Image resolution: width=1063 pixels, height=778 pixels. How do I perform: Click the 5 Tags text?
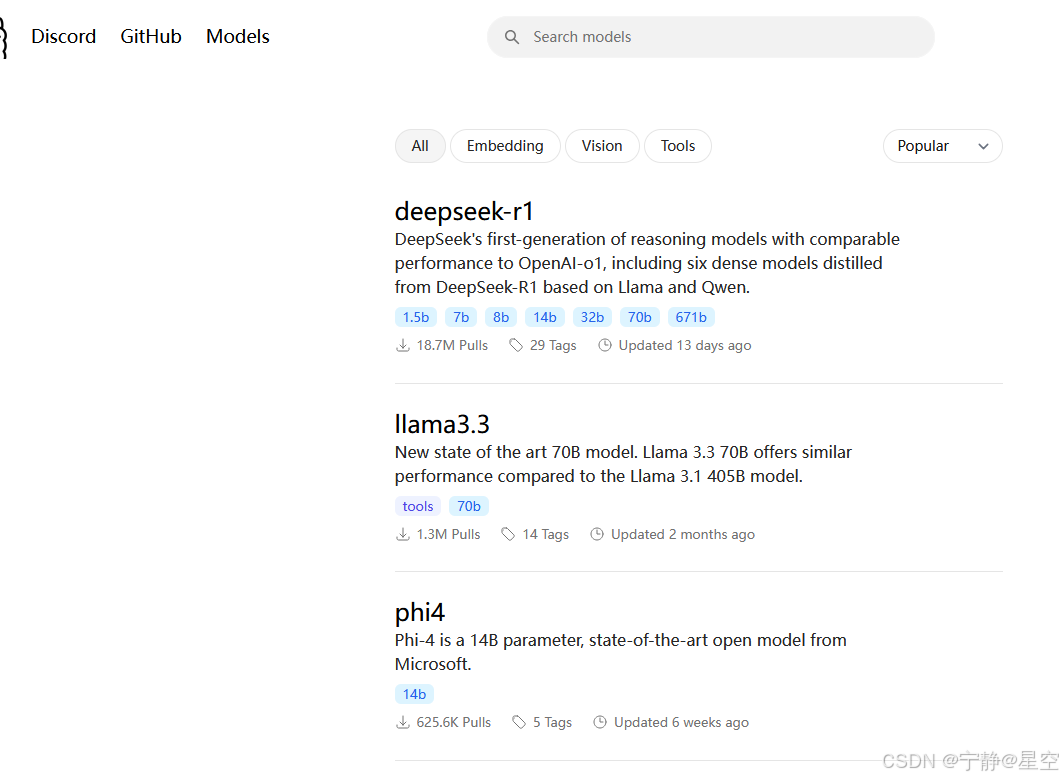point(553,722)
